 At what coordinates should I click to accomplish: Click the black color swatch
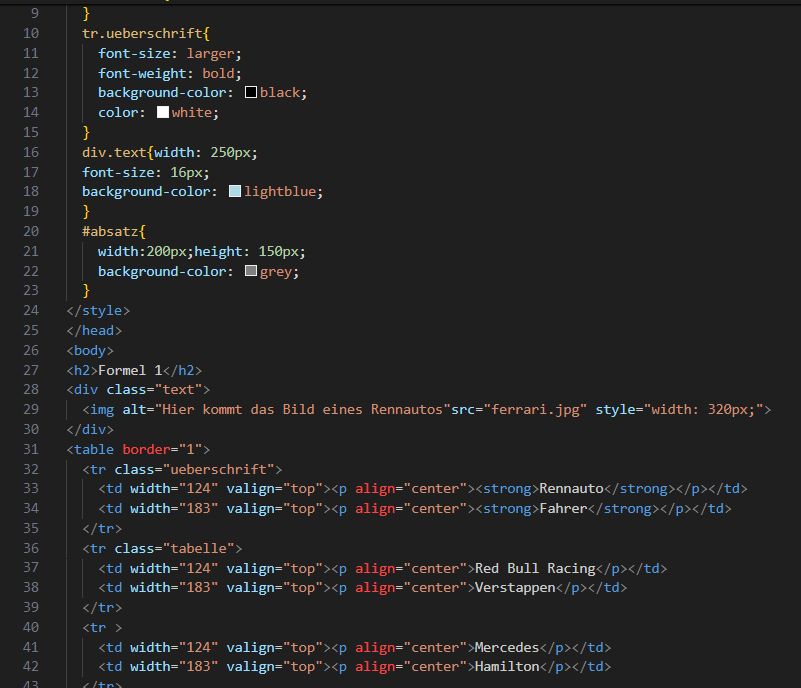coord(251,92)
